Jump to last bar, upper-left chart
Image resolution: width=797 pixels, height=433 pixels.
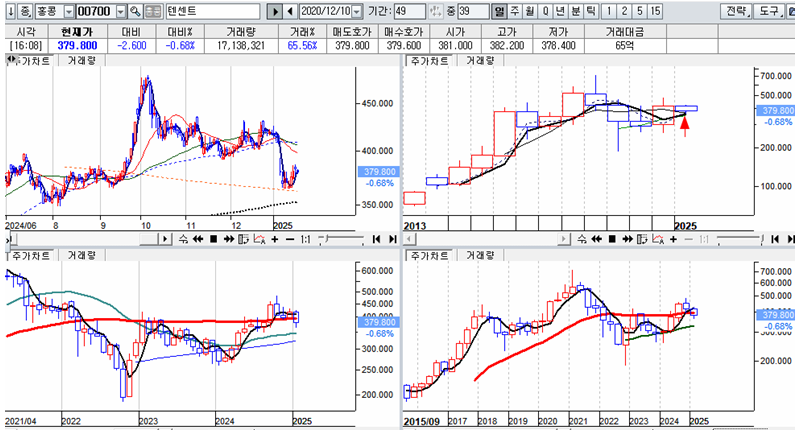[392, 239]
